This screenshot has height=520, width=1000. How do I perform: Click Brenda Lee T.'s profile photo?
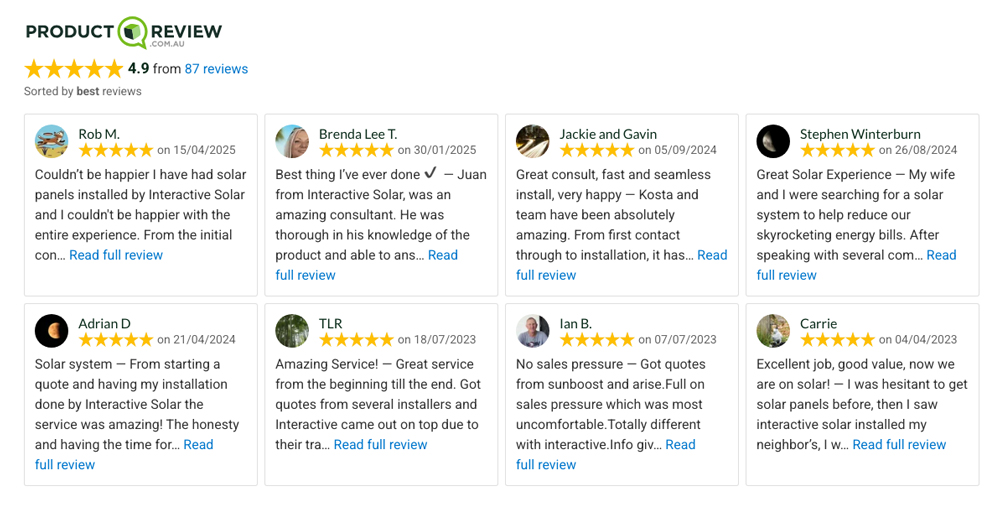[292, 141]
